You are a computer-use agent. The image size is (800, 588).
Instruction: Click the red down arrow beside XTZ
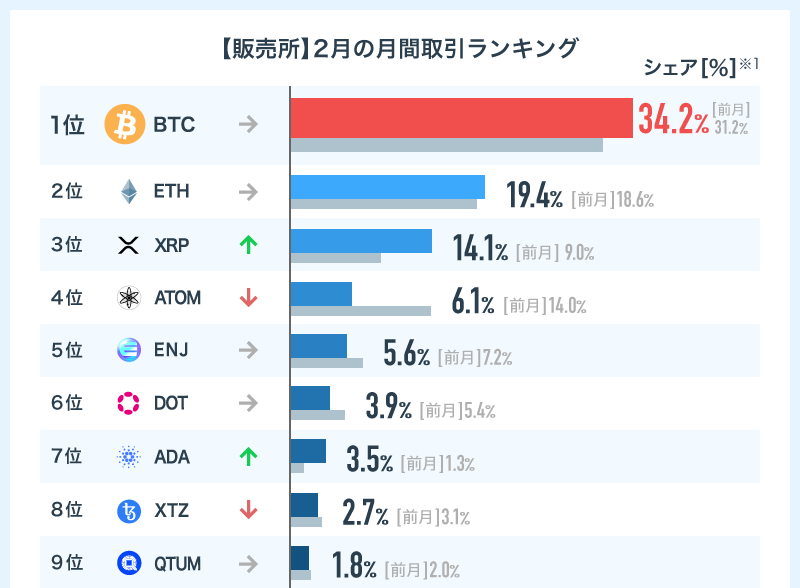tap(248, 511)
